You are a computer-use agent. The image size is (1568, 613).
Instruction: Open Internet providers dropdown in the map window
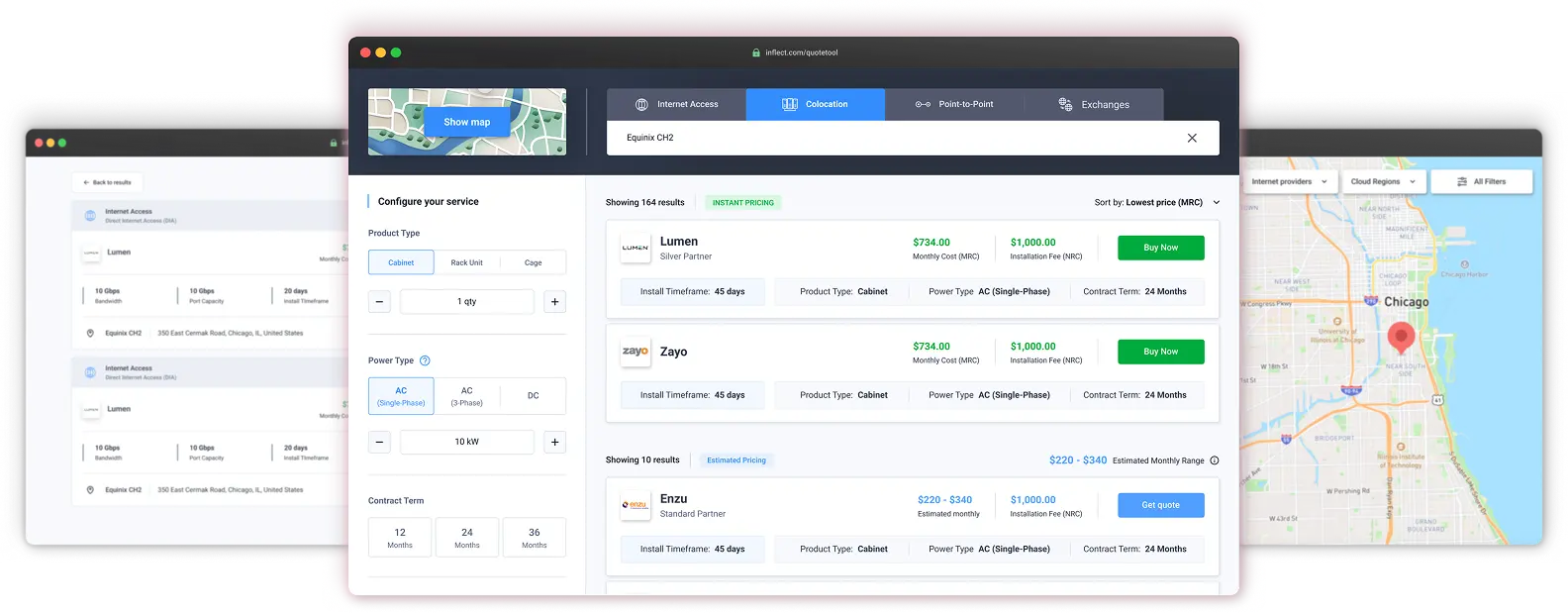(1290, 181)
